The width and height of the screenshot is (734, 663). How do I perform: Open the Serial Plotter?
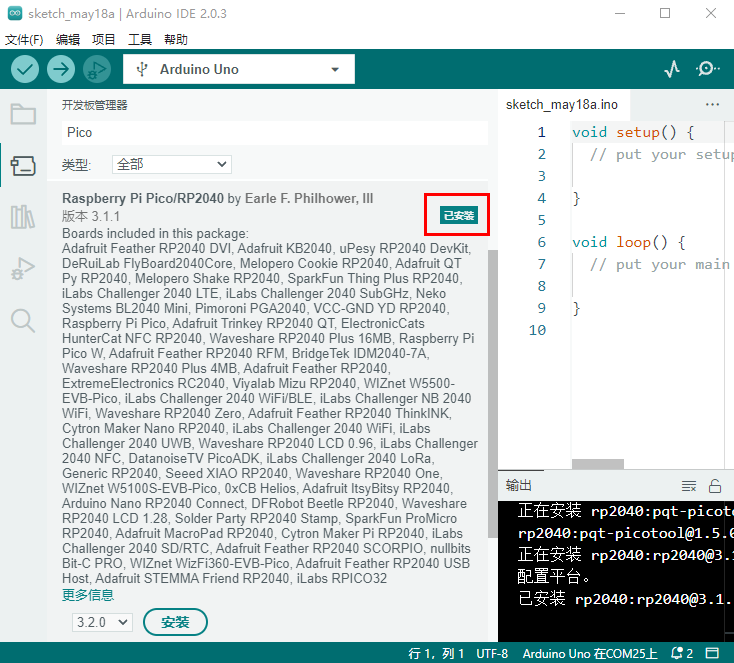point(672,69)
